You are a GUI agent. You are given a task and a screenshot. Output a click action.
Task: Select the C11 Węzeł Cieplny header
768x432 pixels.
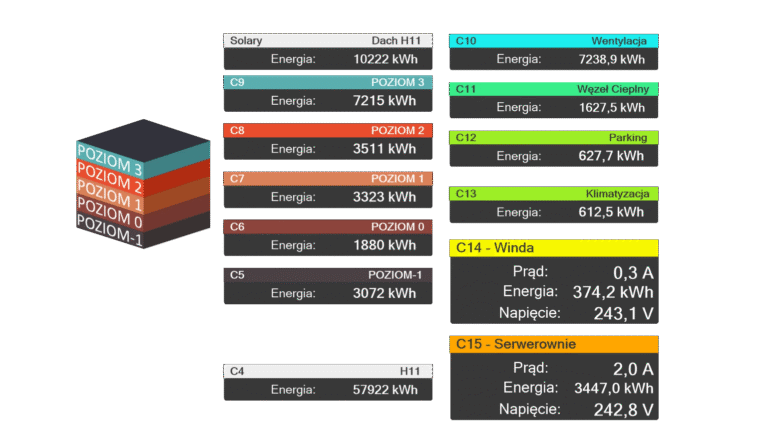point(553,89)
